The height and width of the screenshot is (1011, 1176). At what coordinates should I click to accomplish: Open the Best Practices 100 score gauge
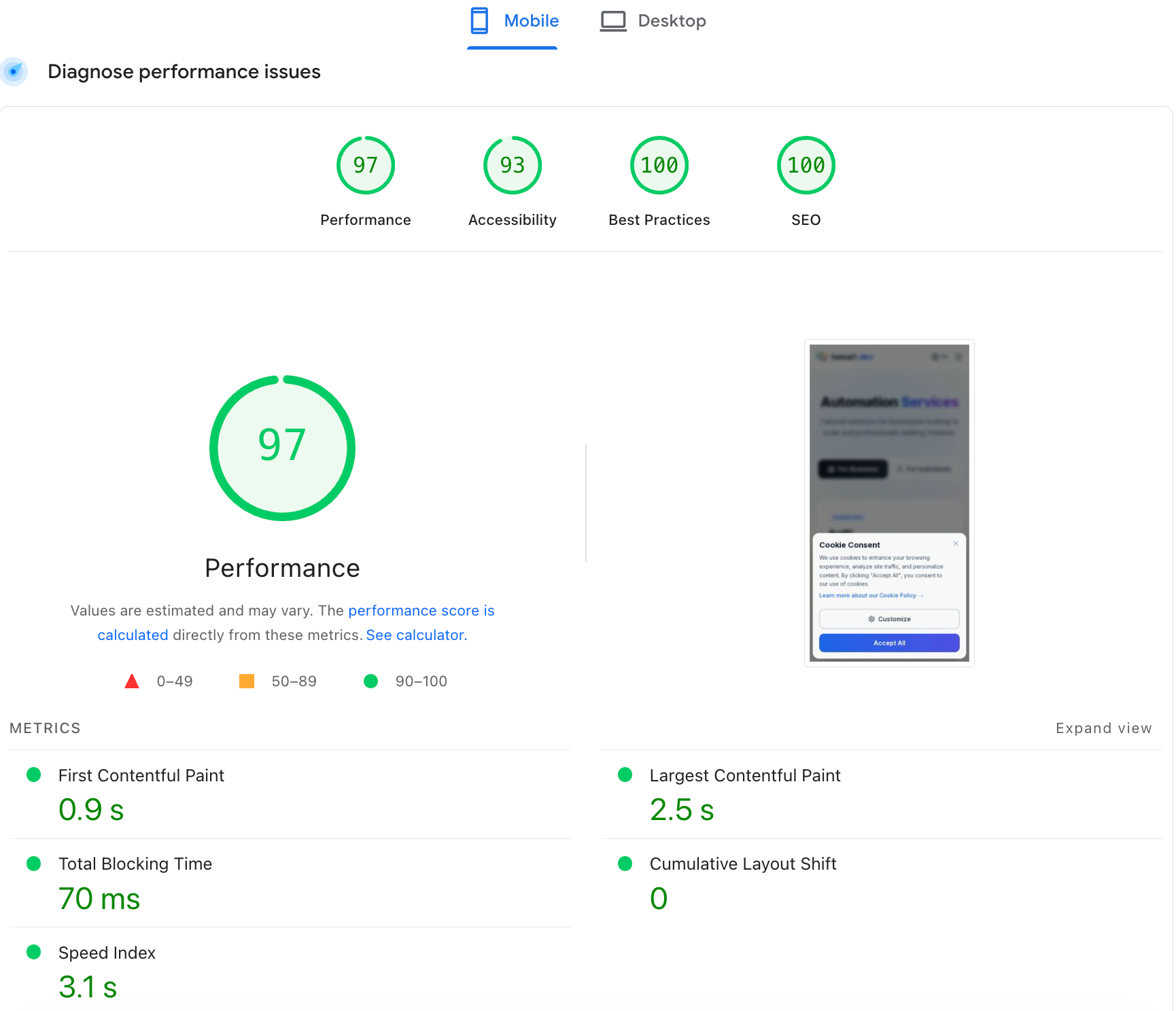[659, 165]
